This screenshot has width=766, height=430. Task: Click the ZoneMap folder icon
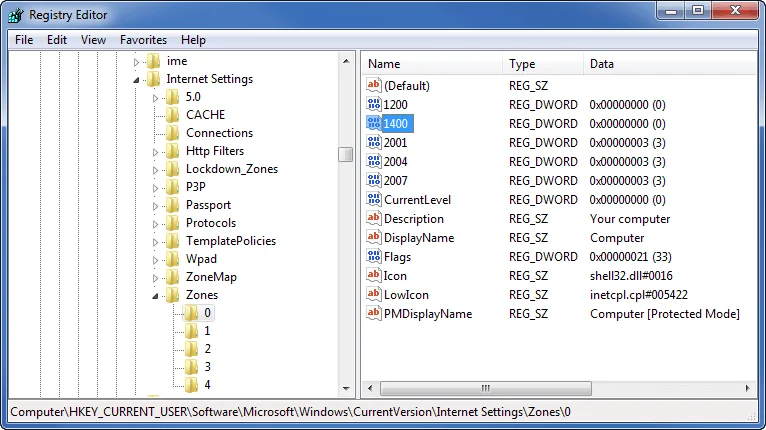[x=172, y=277]
